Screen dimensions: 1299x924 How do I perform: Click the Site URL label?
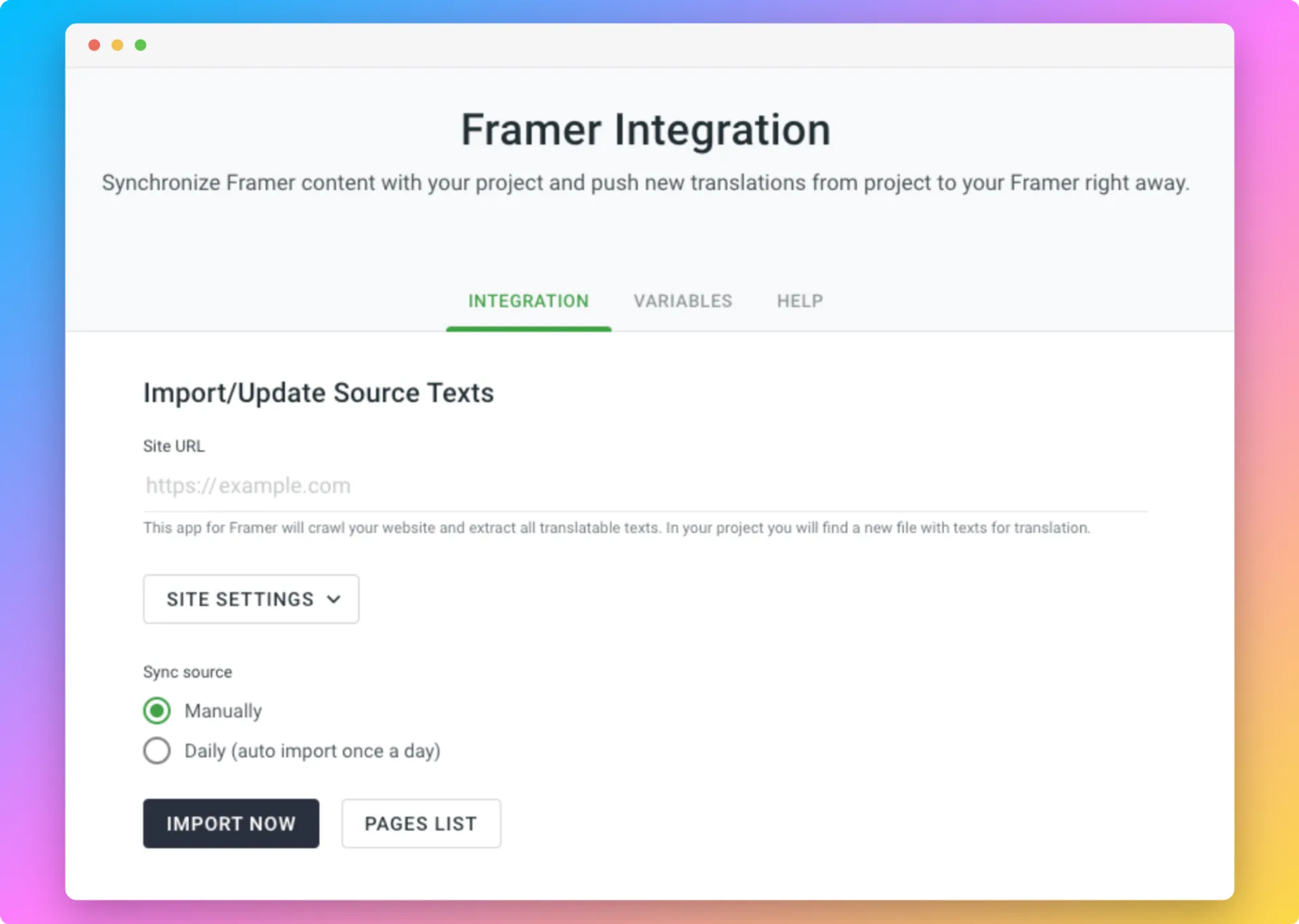coord(174,446)
